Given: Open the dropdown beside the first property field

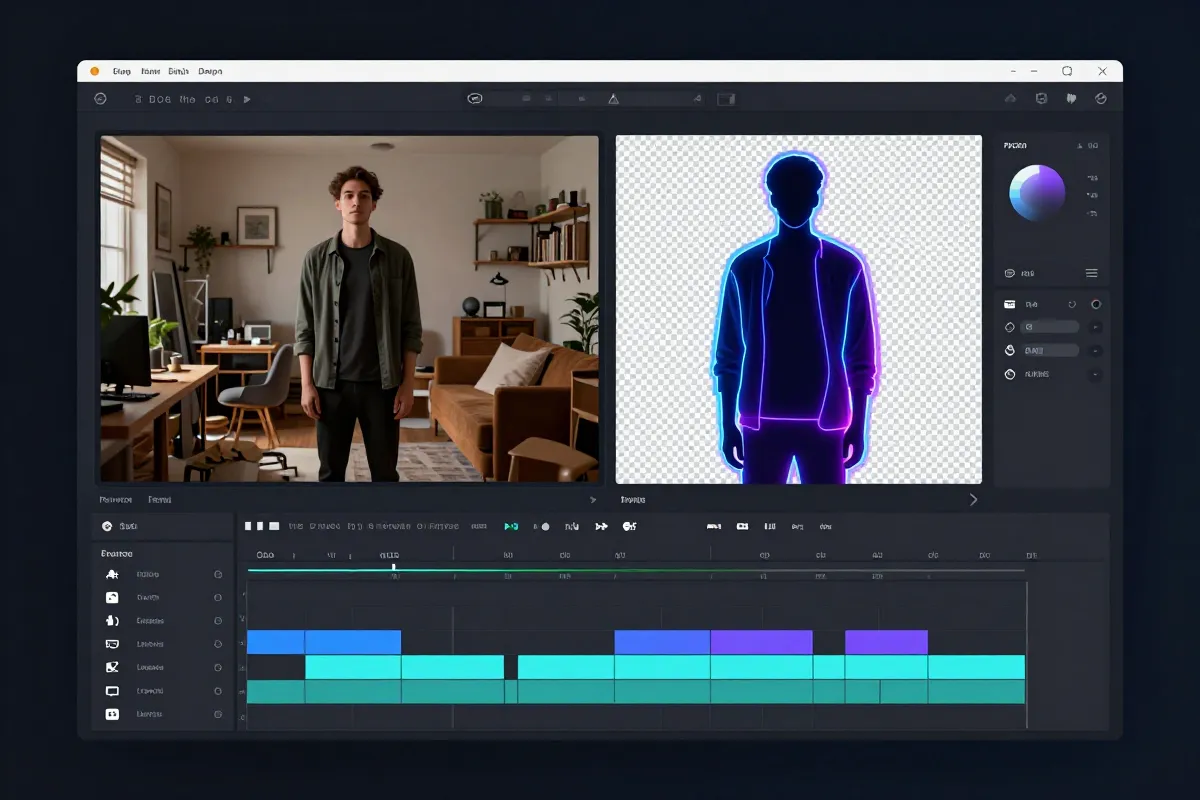Looking at the screenshot, I should (1096, 327).
